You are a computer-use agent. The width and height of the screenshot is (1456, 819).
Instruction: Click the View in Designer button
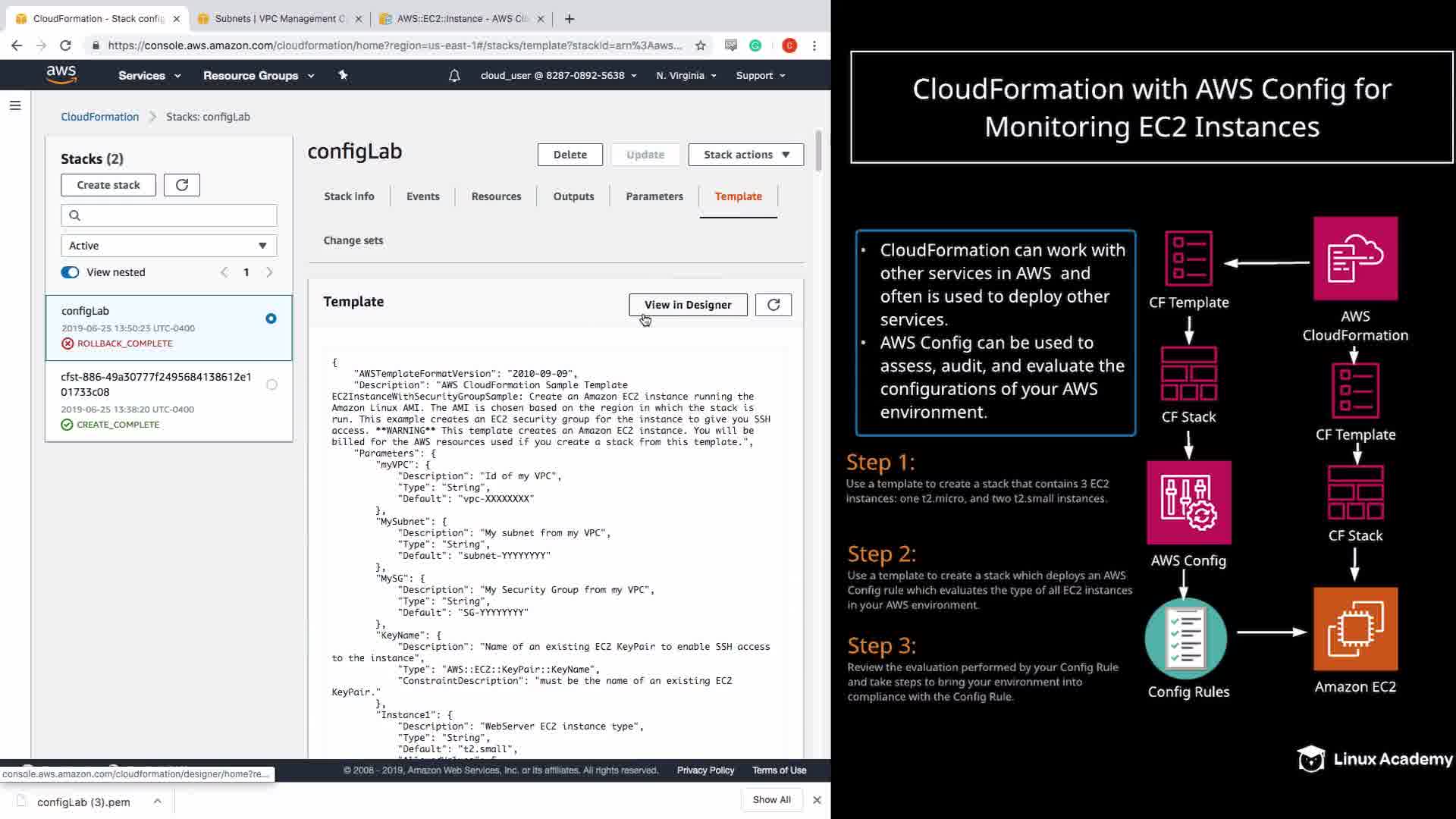pos(688,305)
